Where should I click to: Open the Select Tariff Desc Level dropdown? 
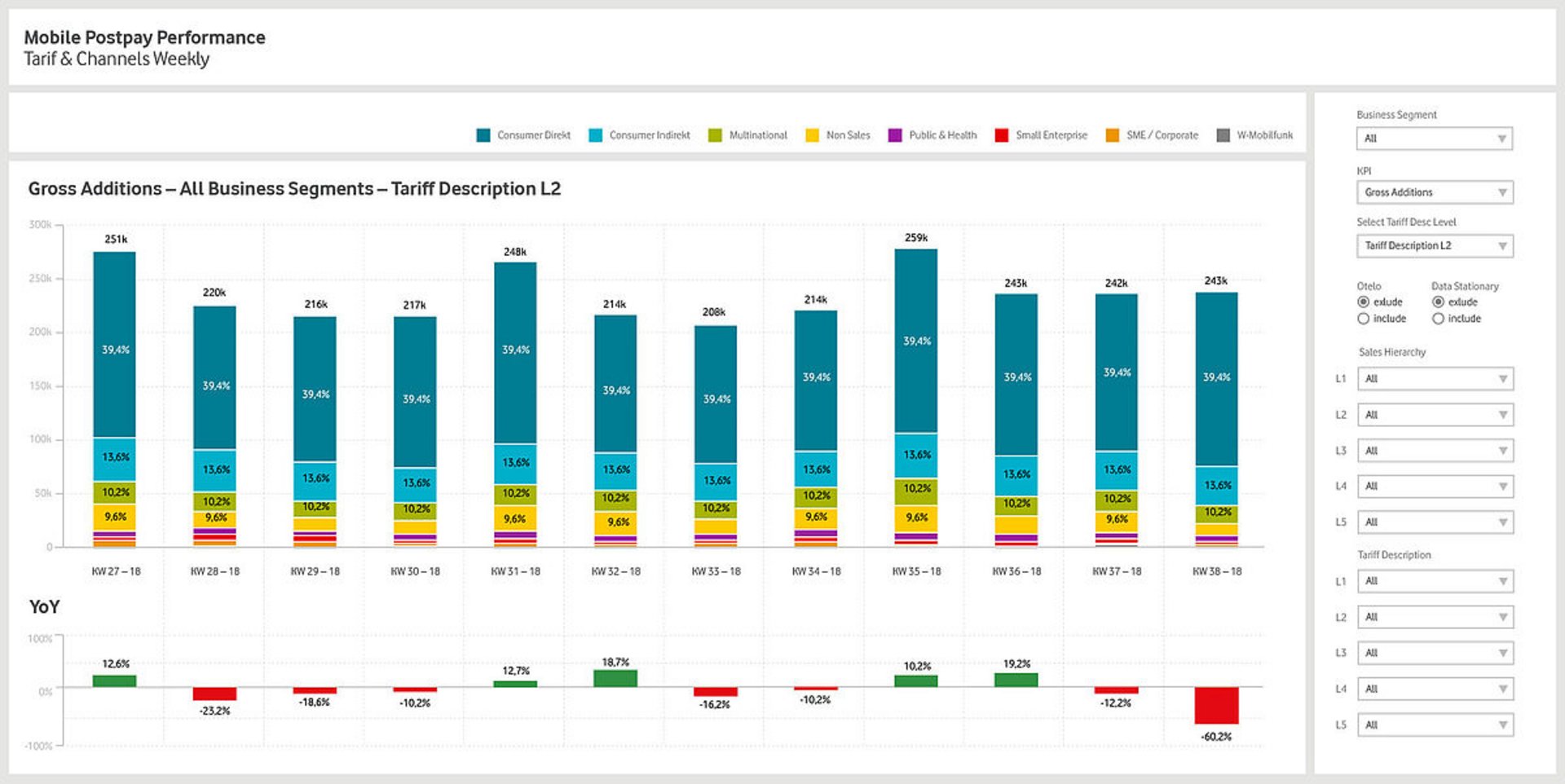click(1434, 246)
